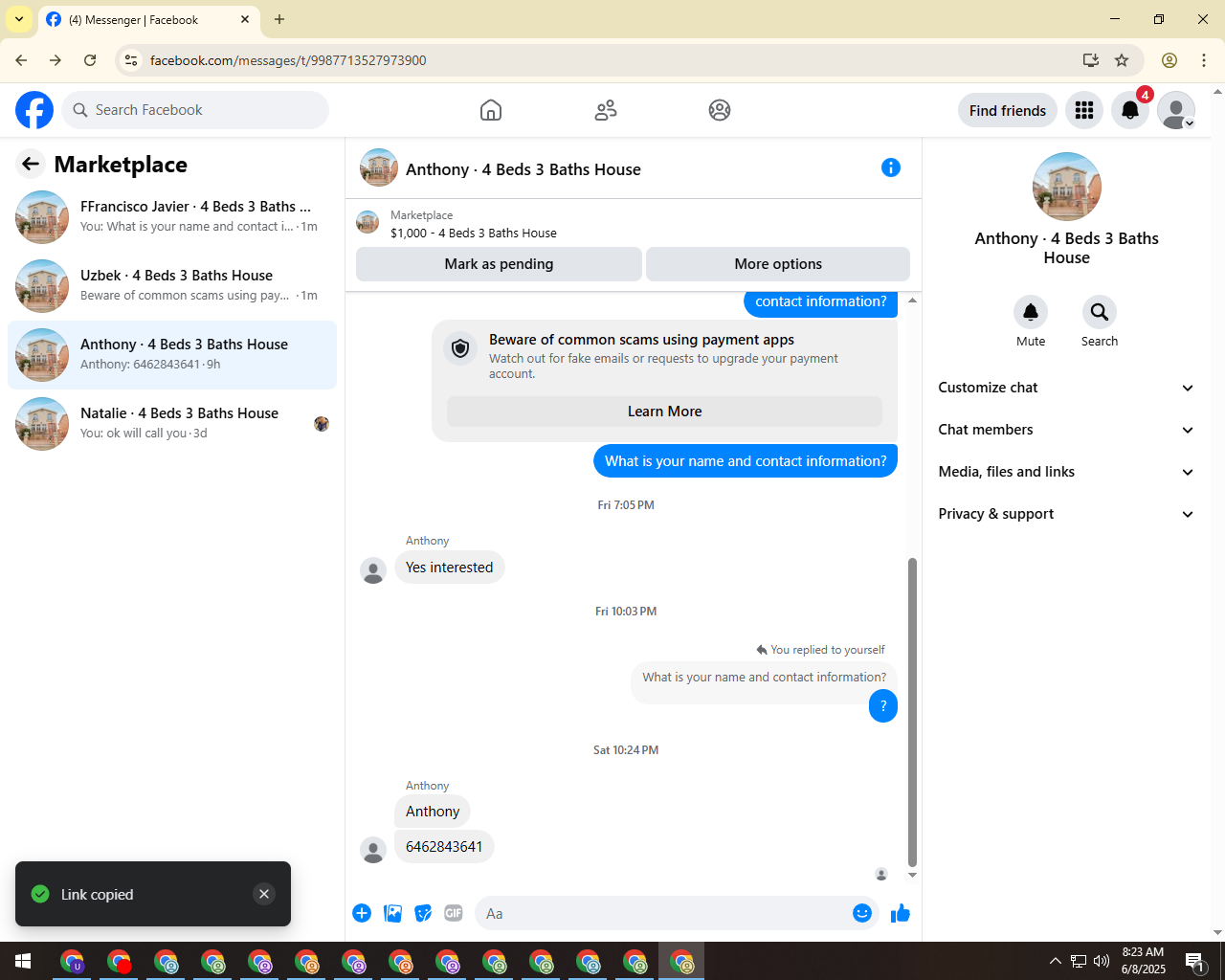The width and height of the screenshot is (1225, 980).
Task: Click the chat scrollbar
Action: pyautogui.click(x=912, y=713)
